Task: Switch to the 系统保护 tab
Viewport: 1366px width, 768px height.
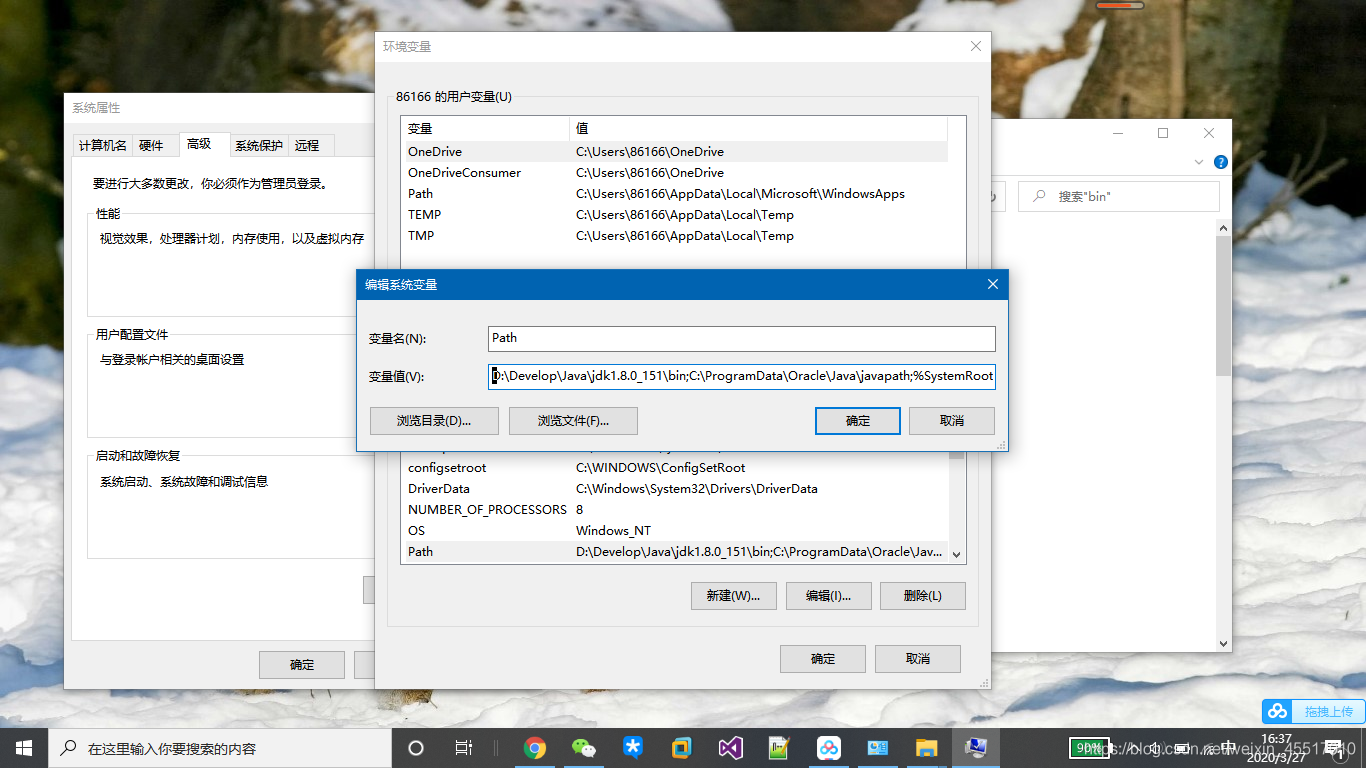Action: (259, 146)
